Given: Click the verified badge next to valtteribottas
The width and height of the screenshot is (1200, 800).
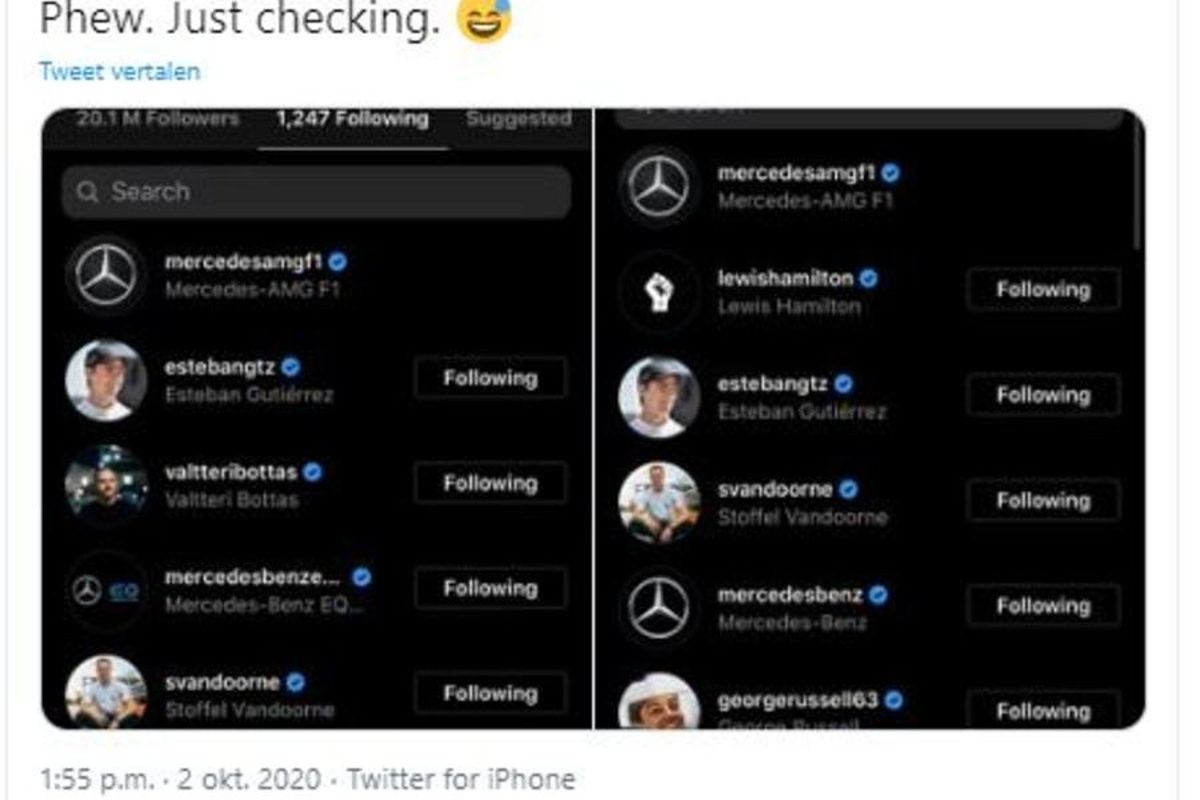Looking at the screenshot, I should 313,472.
